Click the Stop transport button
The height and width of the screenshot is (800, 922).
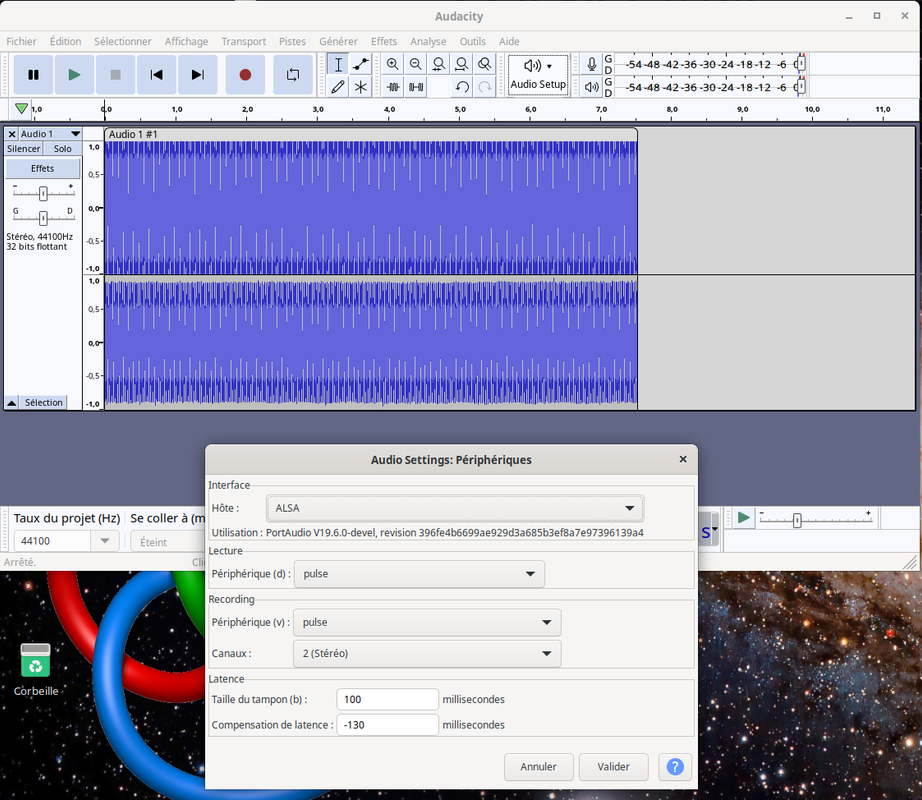pyautogui.click(x=116, y=75)
